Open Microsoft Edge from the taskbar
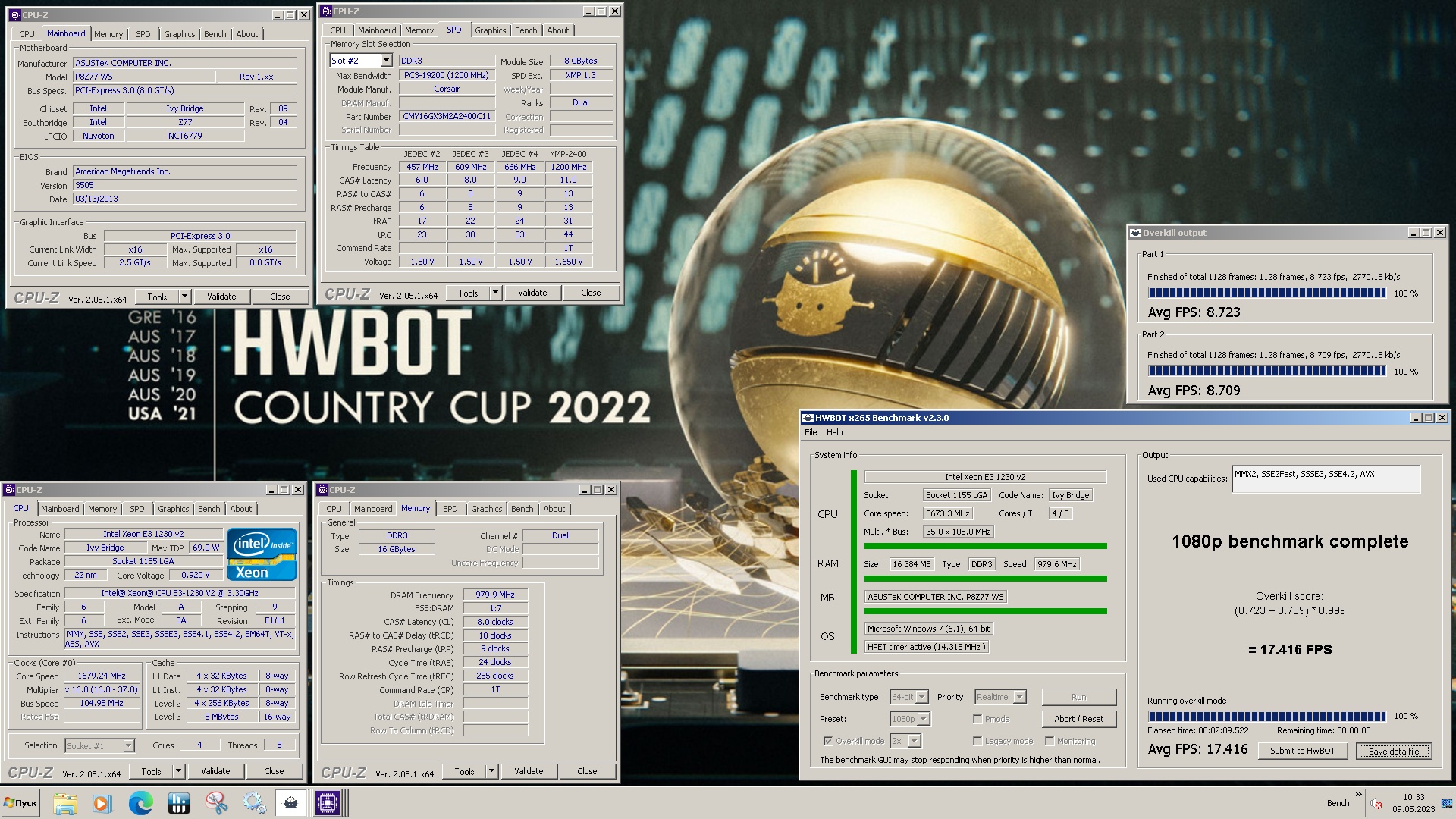 pos(140,803)
